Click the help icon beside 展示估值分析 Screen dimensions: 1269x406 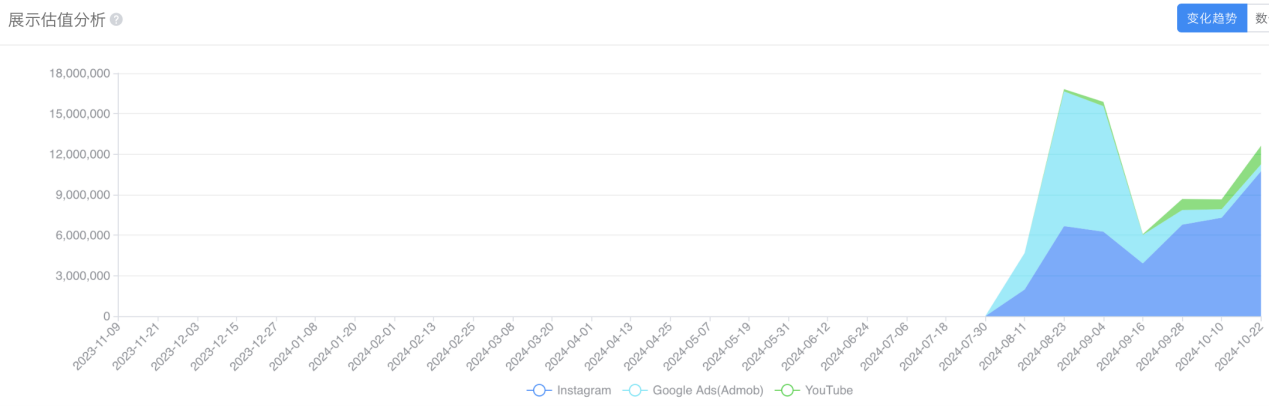pos(116,19)
